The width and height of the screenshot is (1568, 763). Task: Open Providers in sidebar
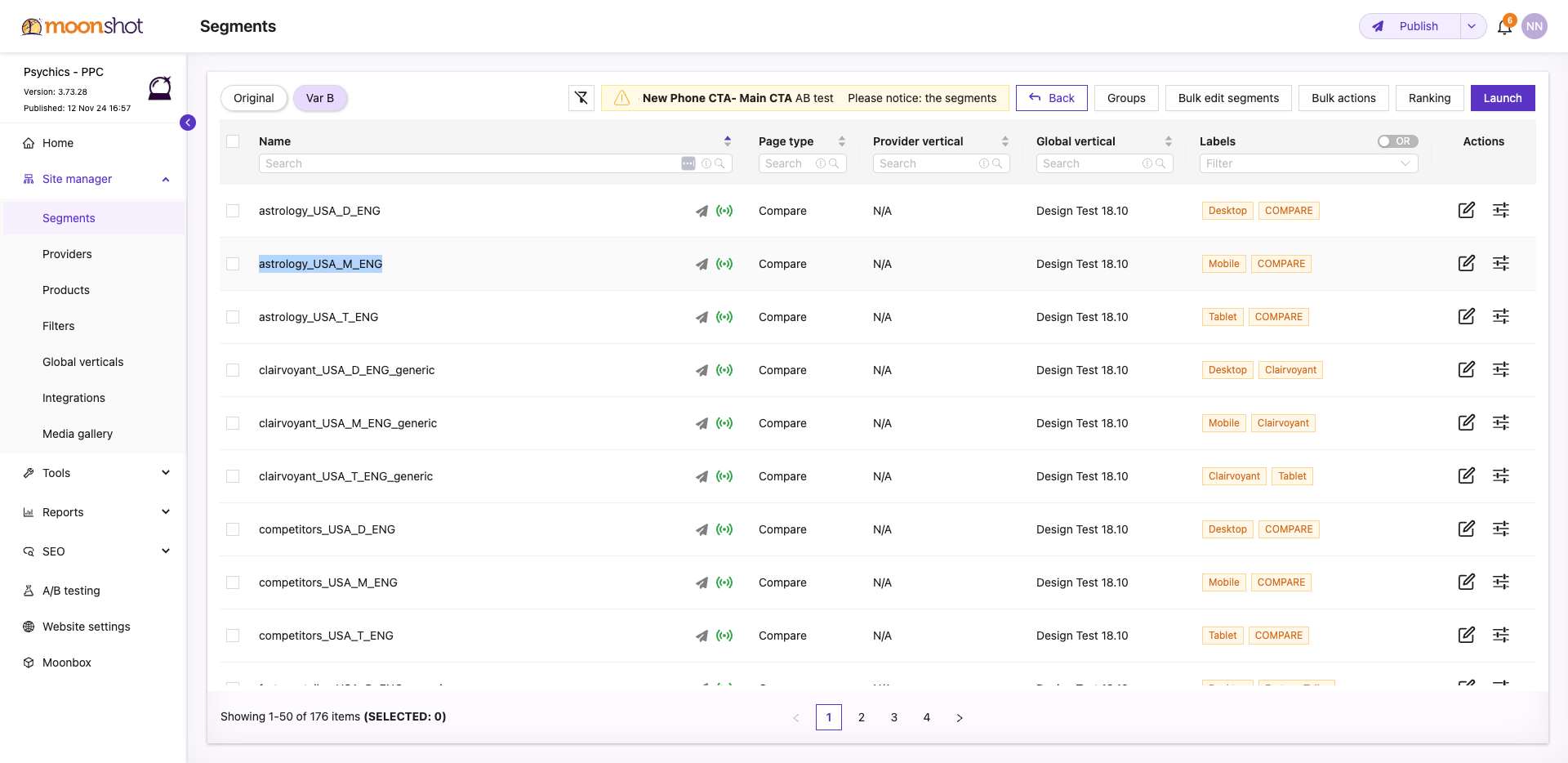pos(67,254)
